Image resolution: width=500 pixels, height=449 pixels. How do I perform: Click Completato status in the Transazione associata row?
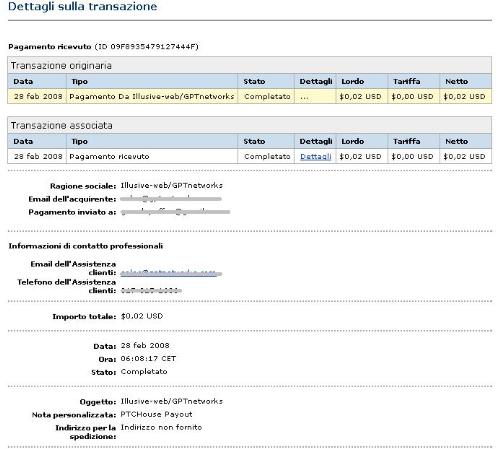pos(267,156)
